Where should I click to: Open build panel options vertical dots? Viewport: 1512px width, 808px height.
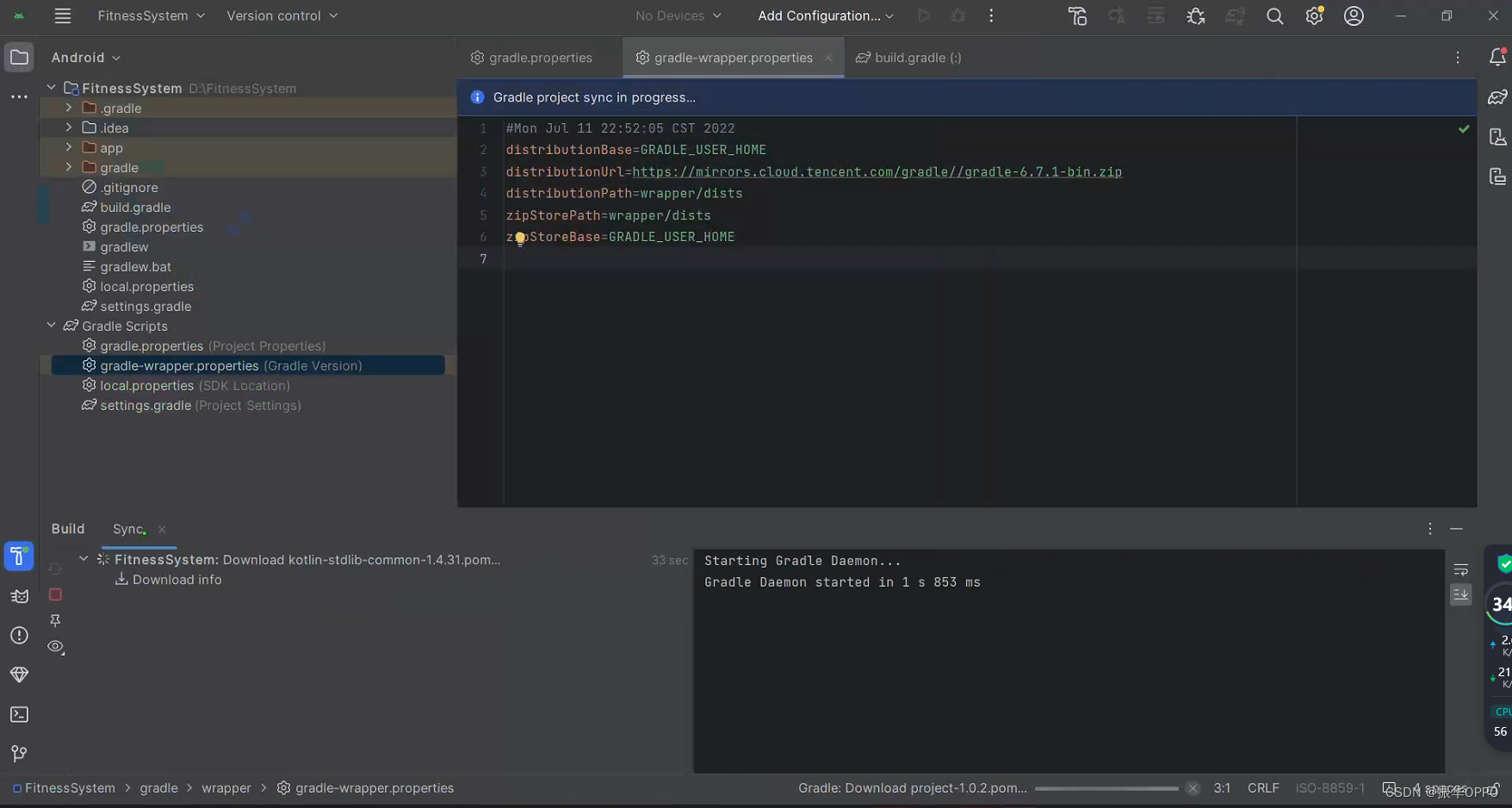pyautogui.click(x=1429, y=529)
